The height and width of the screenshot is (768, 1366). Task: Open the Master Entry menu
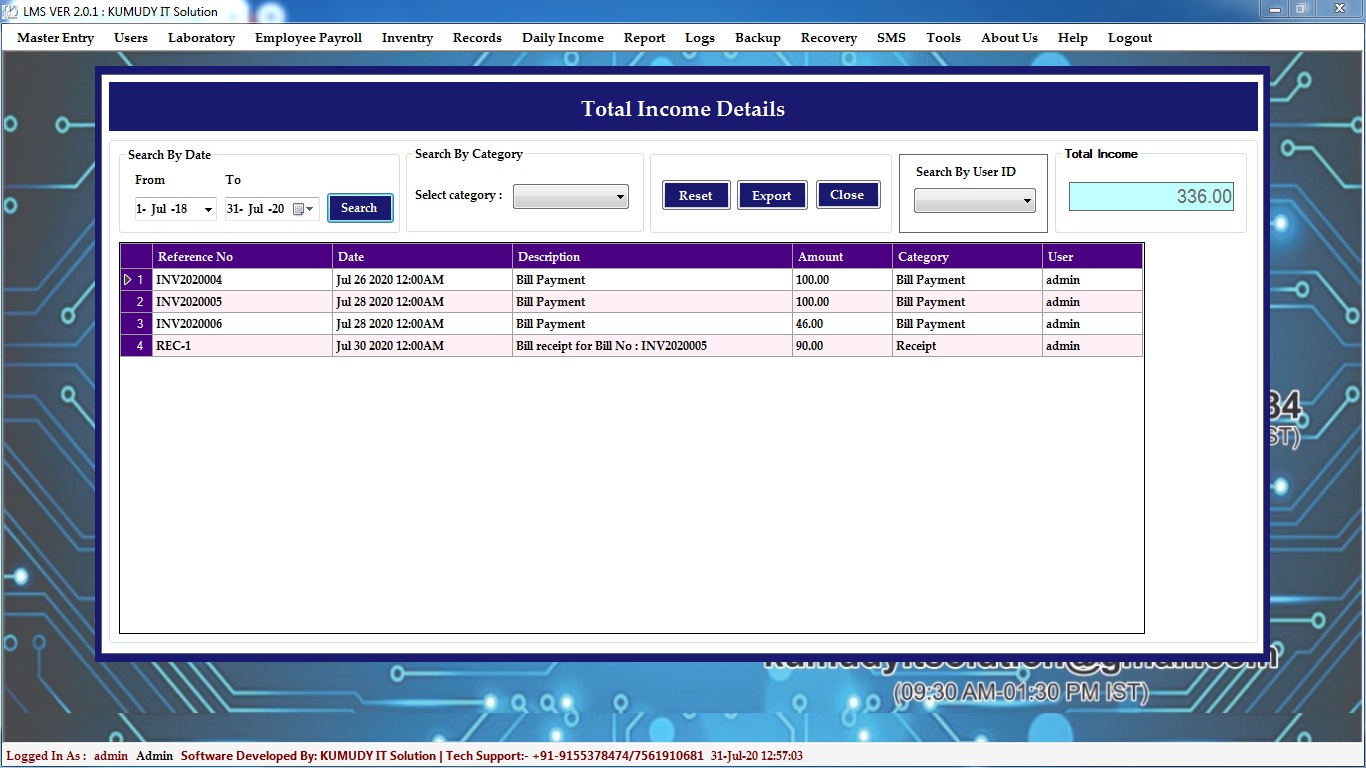point(56,38)
